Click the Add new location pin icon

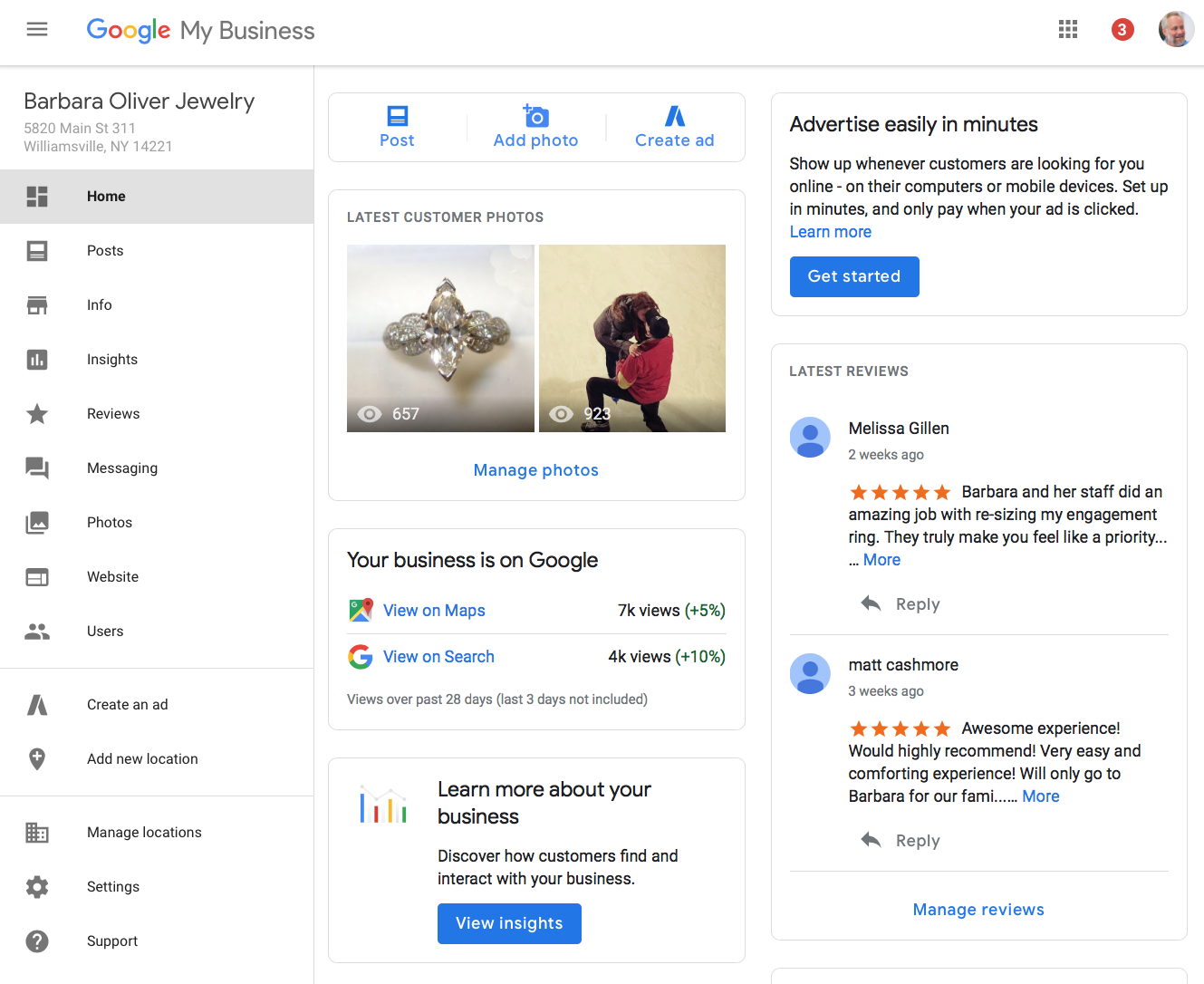(x=37, y=759)
